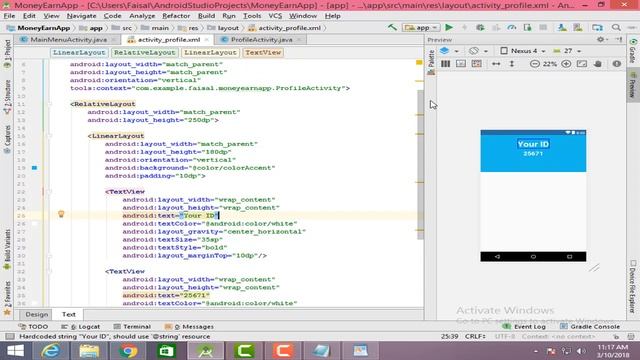Click Attach debugger to Android process icon
The height and width of the screenshot is (360, 640).
[x=527, y=27]
